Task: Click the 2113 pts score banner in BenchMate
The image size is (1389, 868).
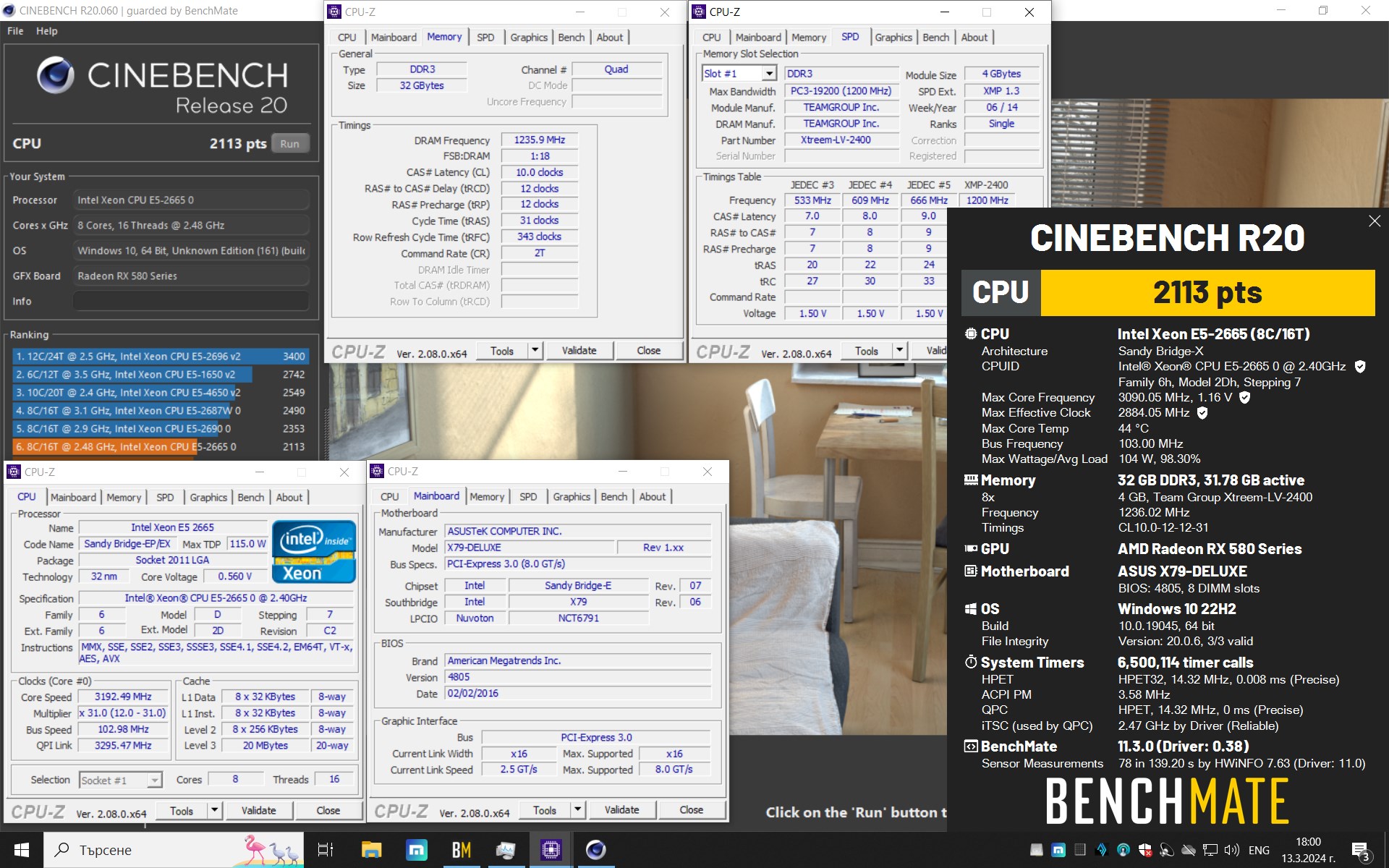Action: coord(1207,293)
